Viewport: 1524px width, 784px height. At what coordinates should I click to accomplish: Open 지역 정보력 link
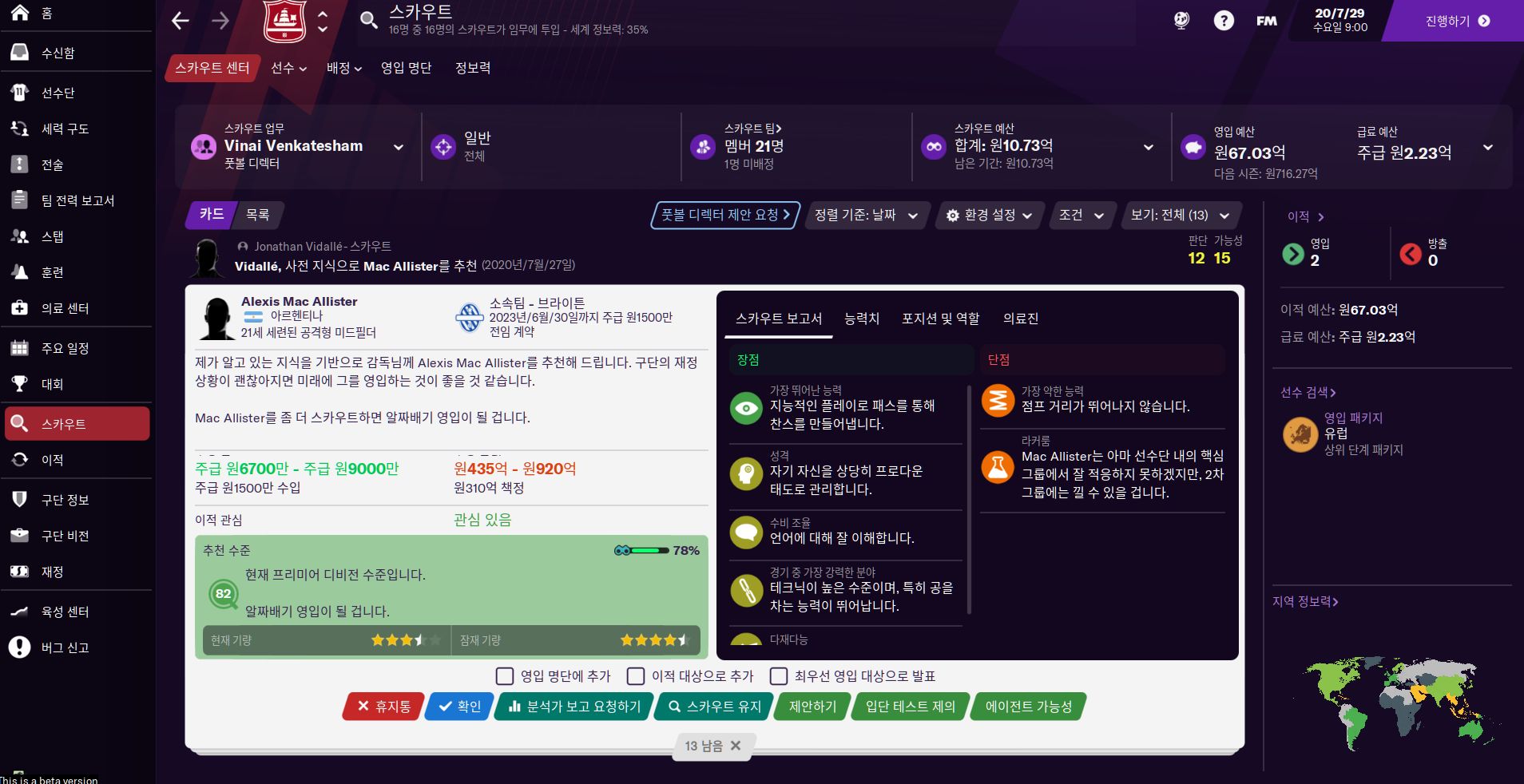click(1305, 601)
